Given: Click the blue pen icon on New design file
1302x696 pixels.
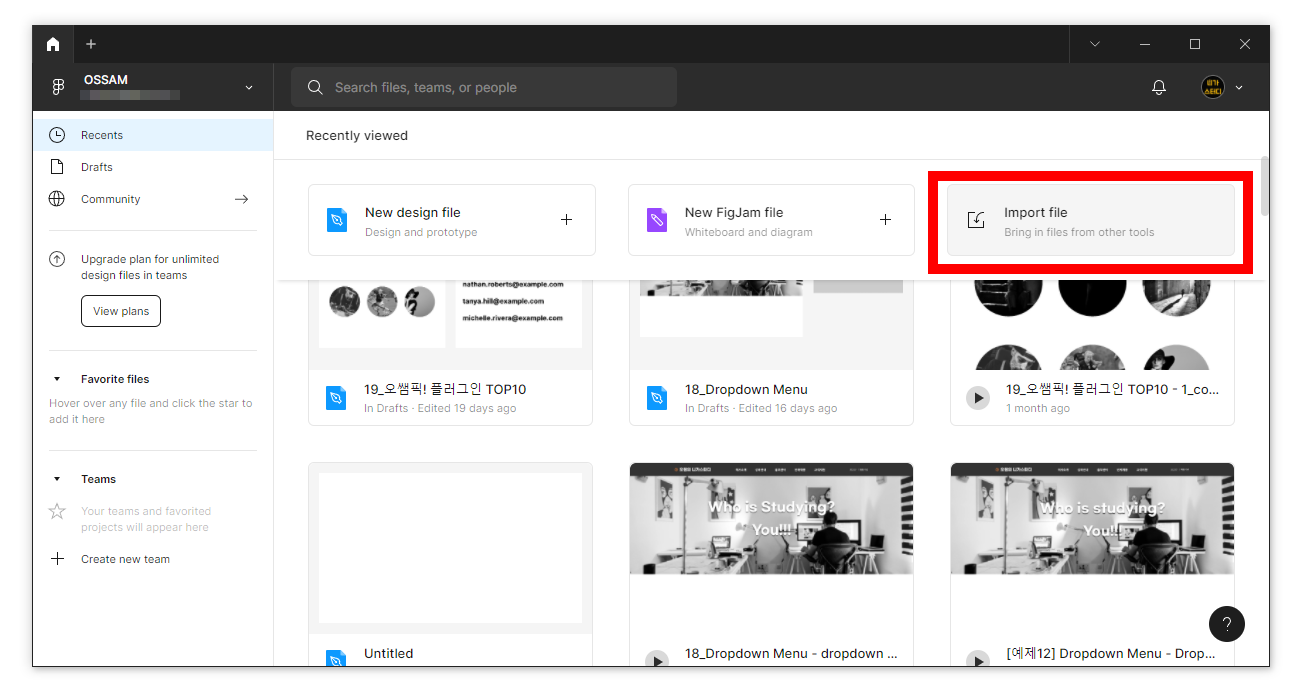Looking at the screenshot, I should [x=337, y=220].
